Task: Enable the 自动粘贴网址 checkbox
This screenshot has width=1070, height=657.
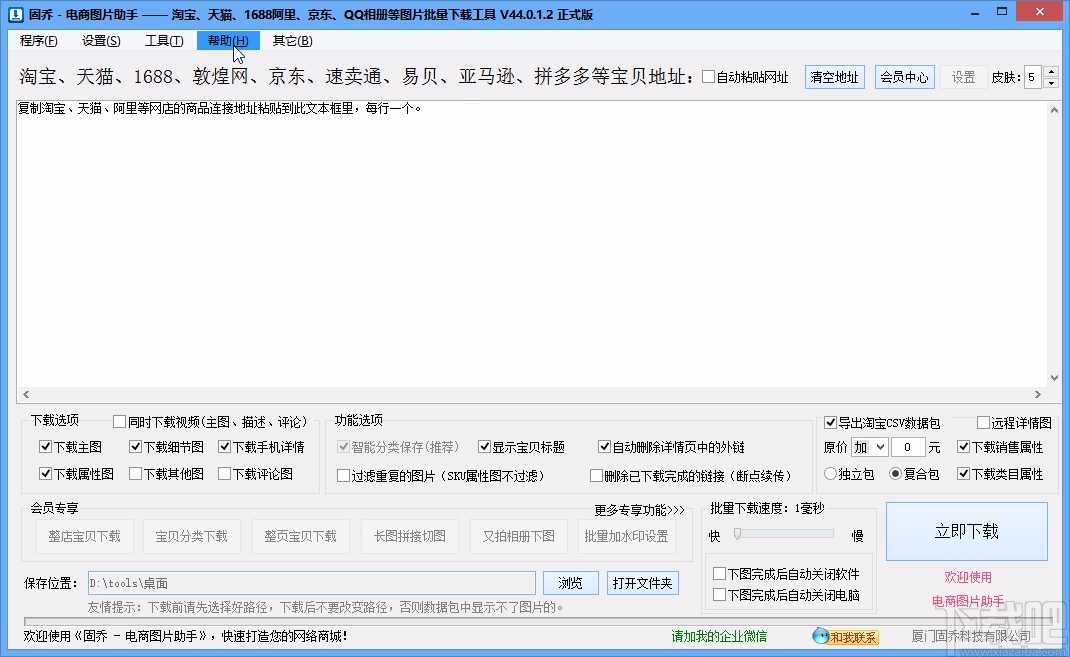Action: pos(710,76)
